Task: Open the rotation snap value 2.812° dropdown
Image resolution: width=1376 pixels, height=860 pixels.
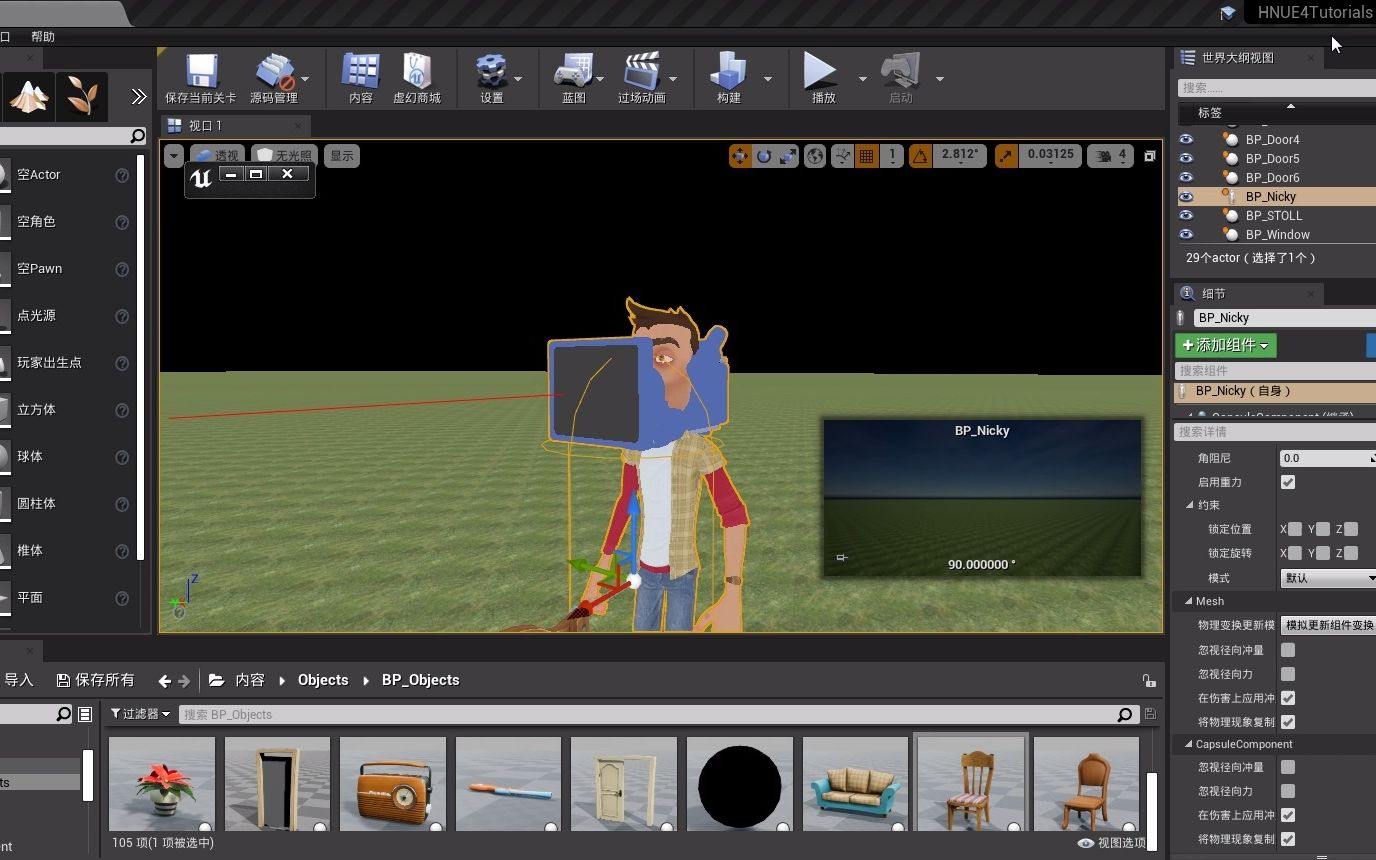Action: point(962,155)
